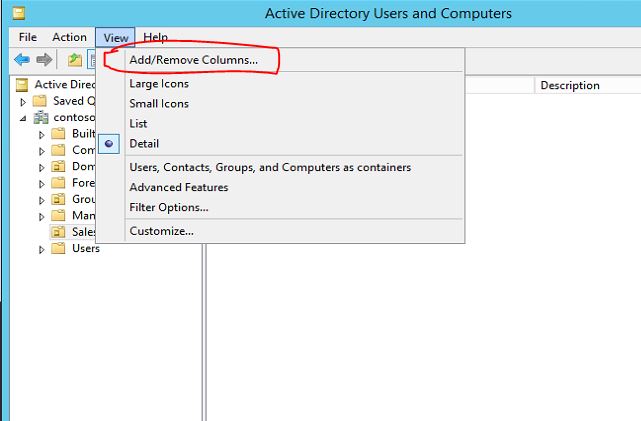Open Add/Remove Columns menu entry
Viewport: 641px width, 421px height.
pyautogui.click(x=193, y=60)
